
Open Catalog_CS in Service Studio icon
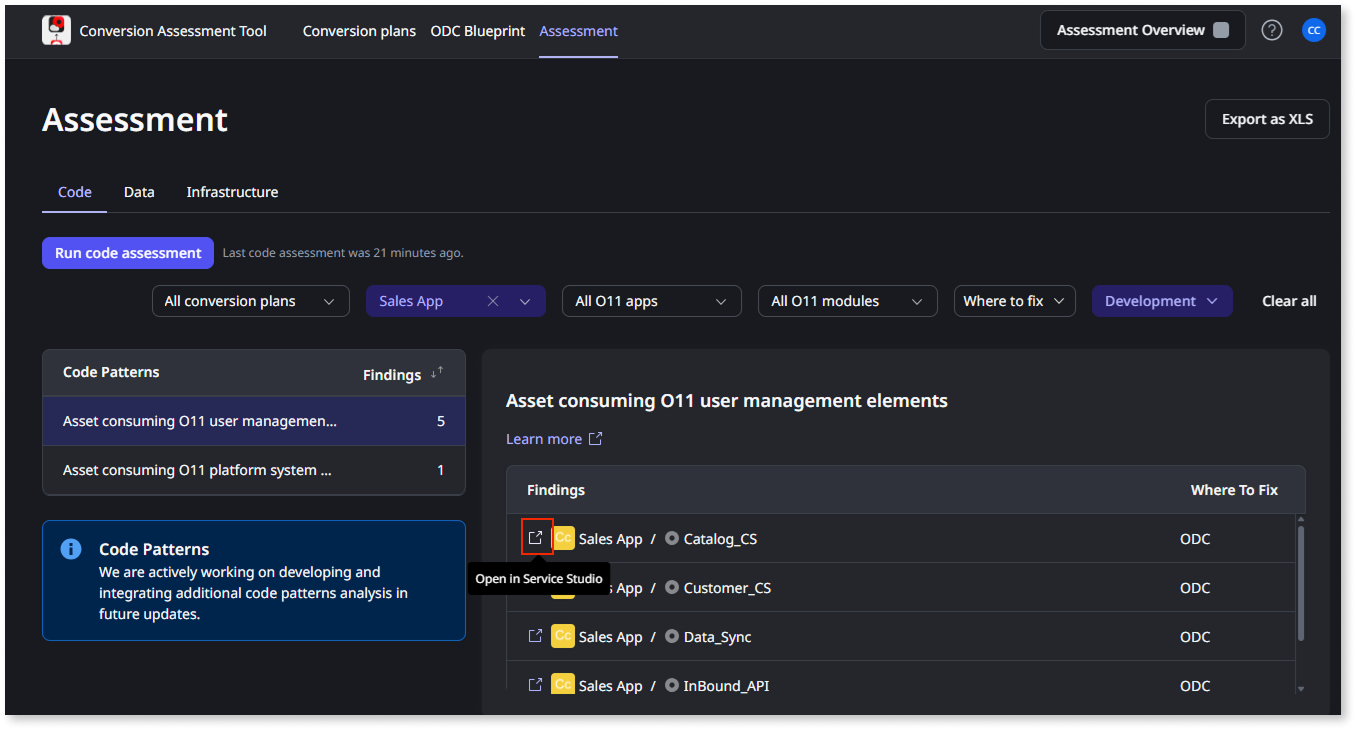[x=535, y=538]
